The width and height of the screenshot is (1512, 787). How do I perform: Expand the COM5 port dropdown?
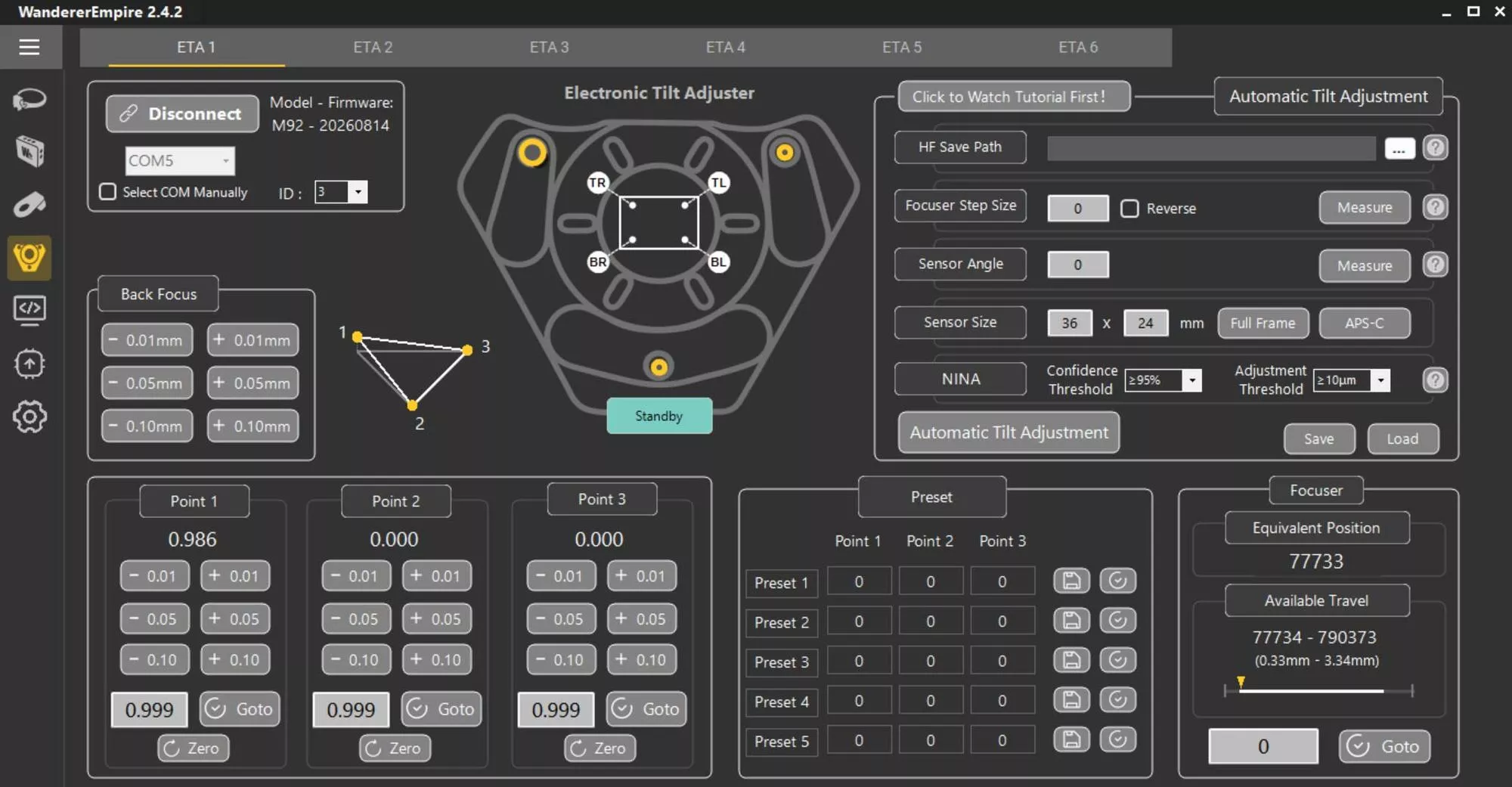coord(180,160)
